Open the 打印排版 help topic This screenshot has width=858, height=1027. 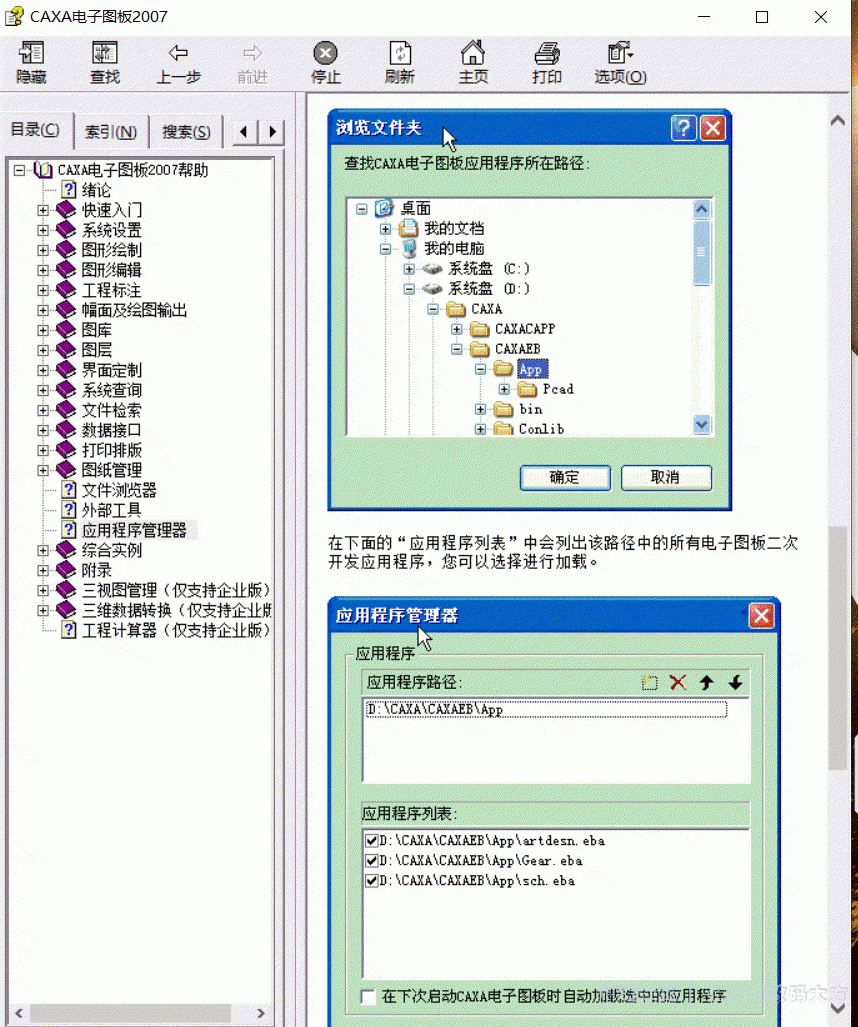[111, 450]
